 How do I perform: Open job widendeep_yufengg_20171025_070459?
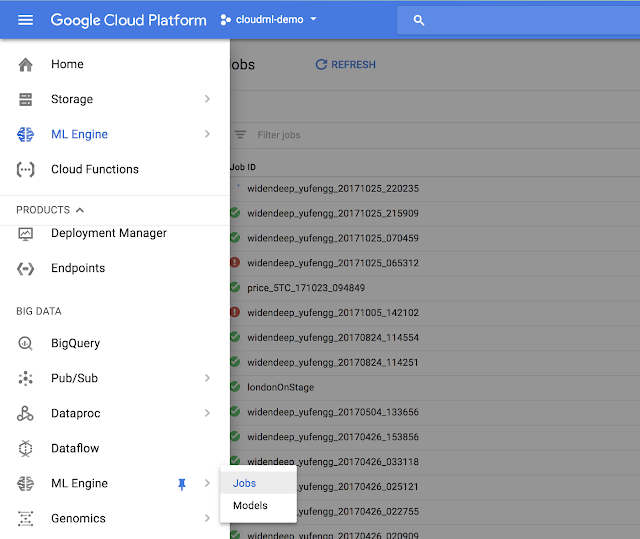click(333, 238)
